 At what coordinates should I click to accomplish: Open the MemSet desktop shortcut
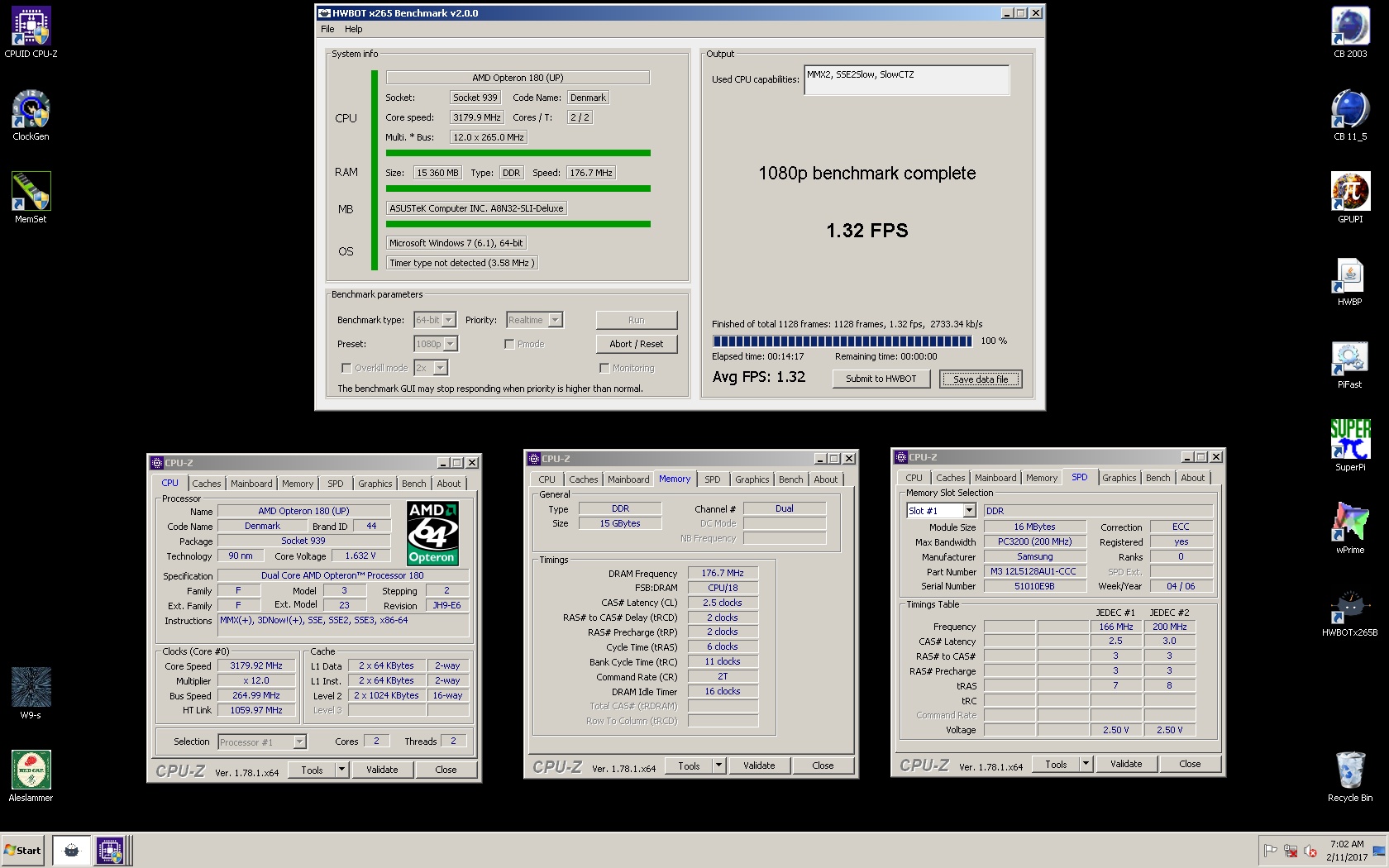pos(31,197)
